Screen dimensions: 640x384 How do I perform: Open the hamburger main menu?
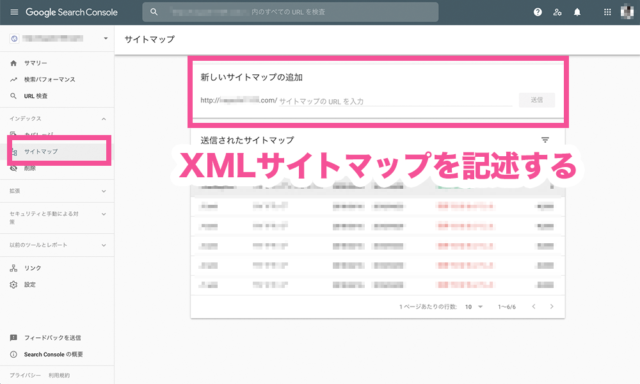point(14,12)
